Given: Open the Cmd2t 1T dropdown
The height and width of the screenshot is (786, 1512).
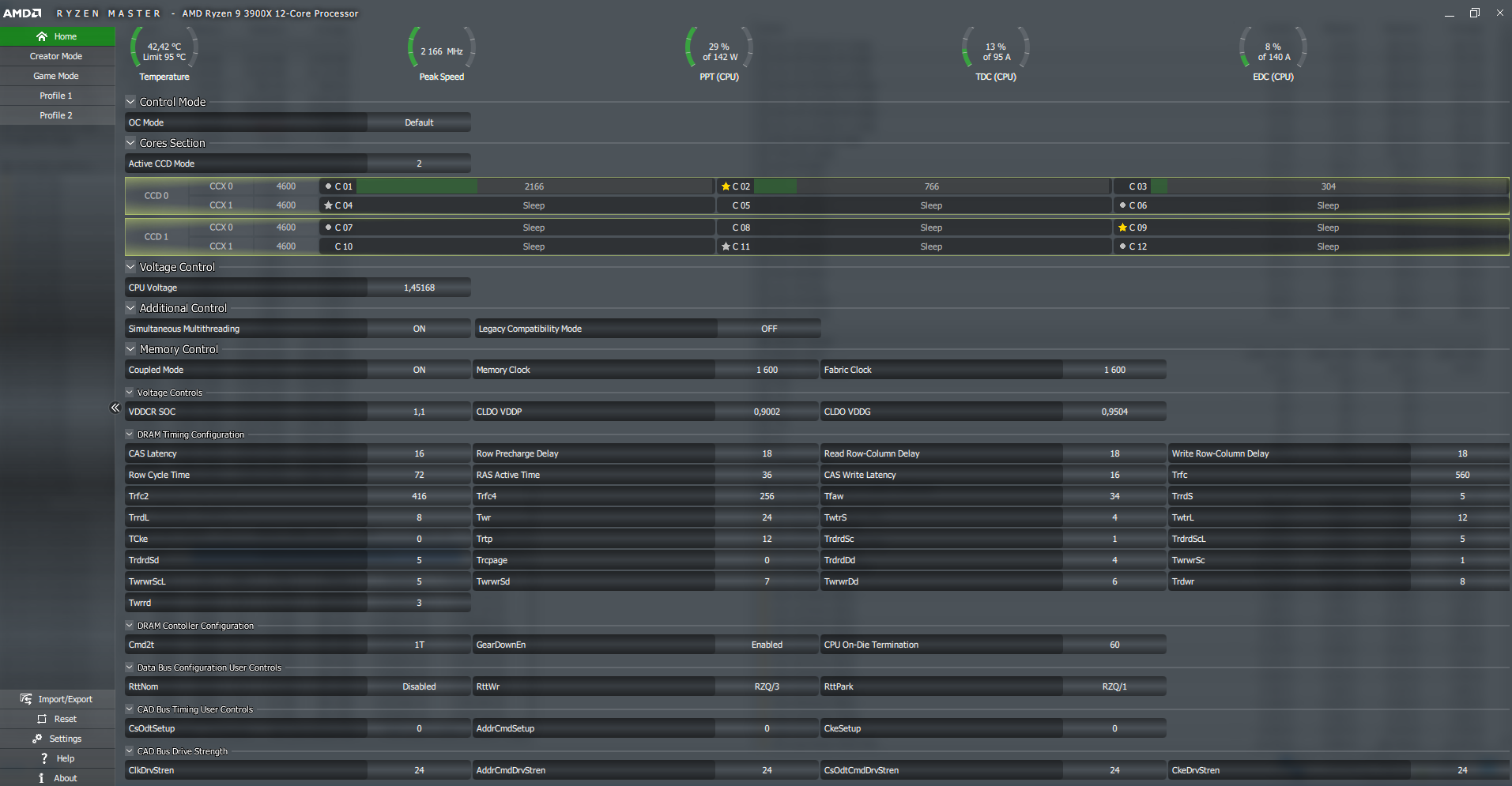Looking at the screenshot, I should [x=419, y=645].
